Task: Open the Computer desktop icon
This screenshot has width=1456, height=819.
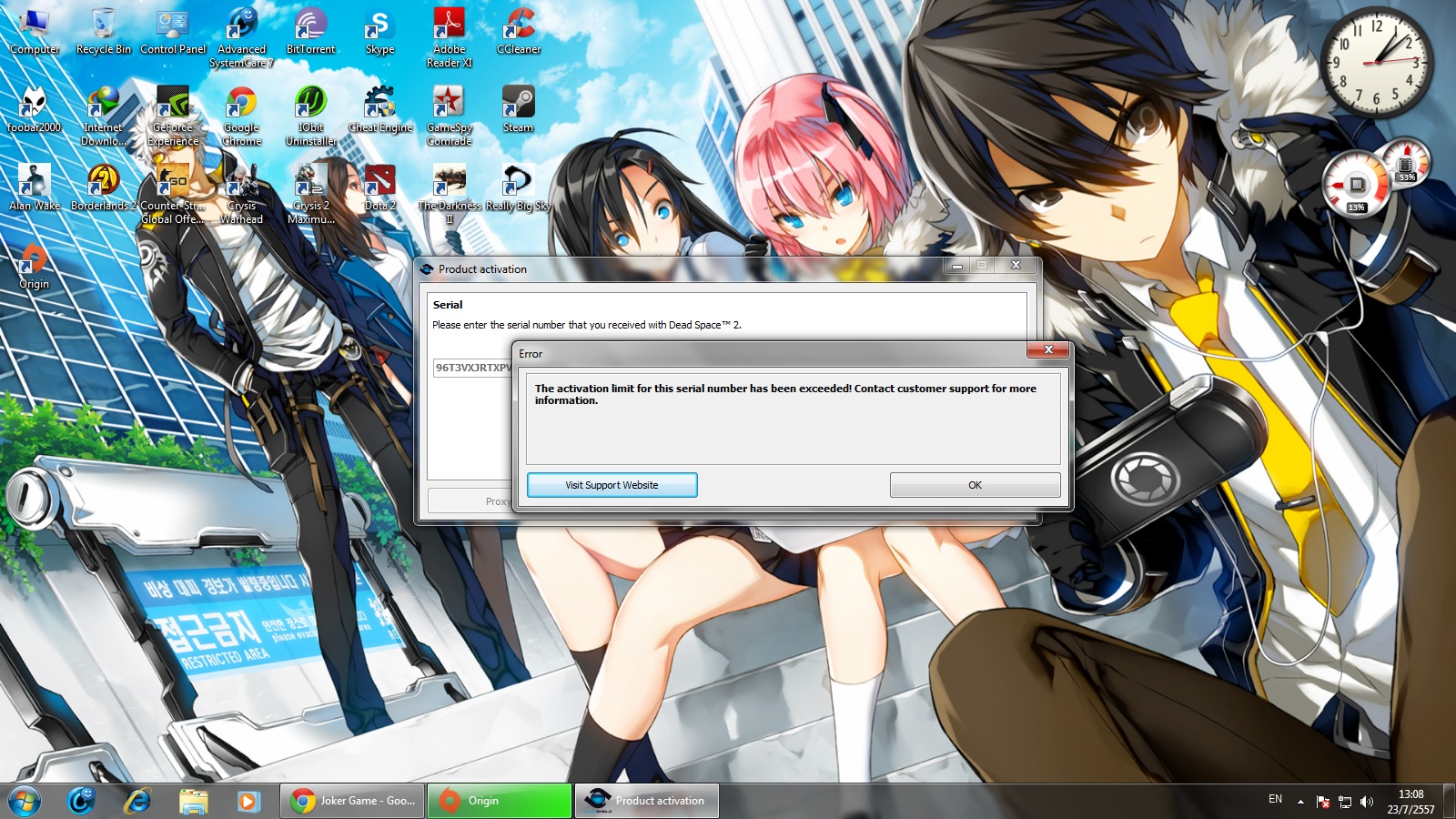Action: pos(35,32)
